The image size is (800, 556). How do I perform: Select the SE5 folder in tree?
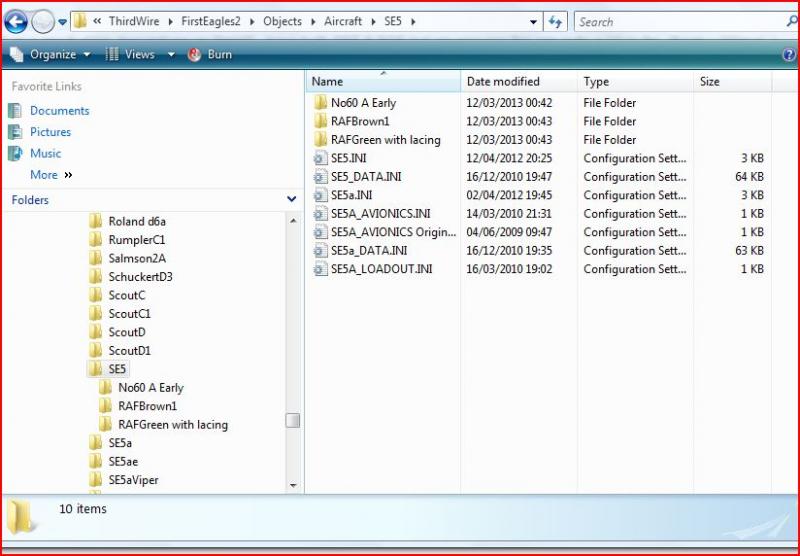click(x=107, y=369)
